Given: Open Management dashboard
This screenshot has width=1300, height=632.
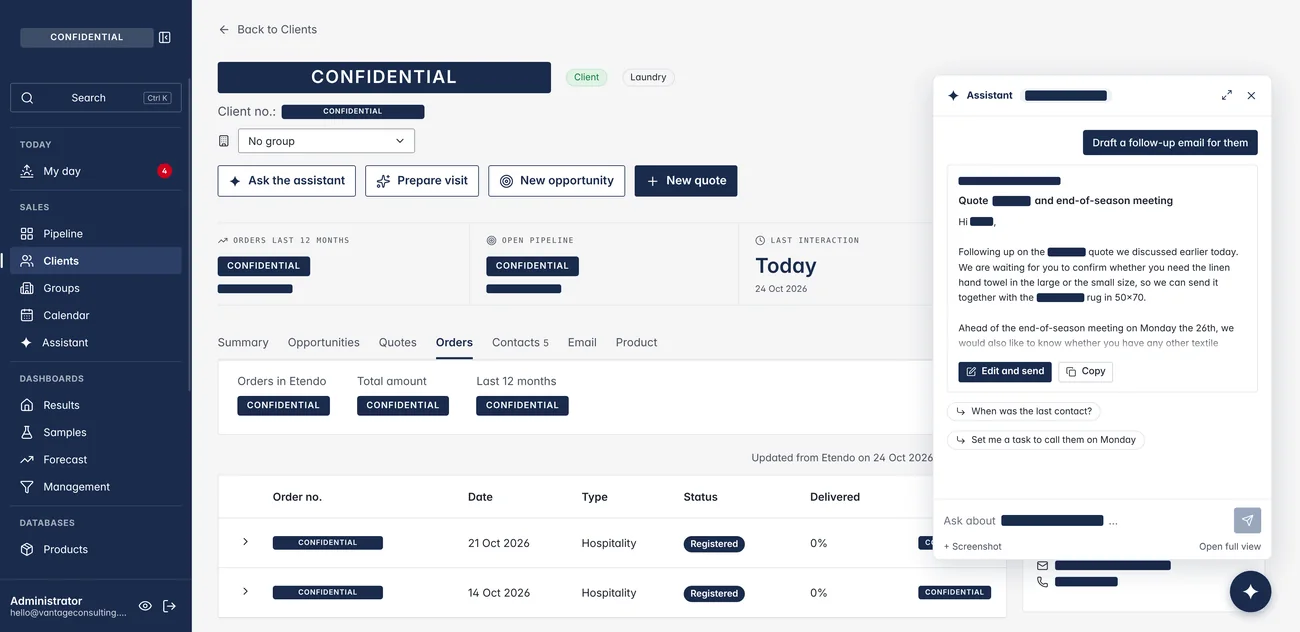Looking at the screenshot, I should coord(96,486).
